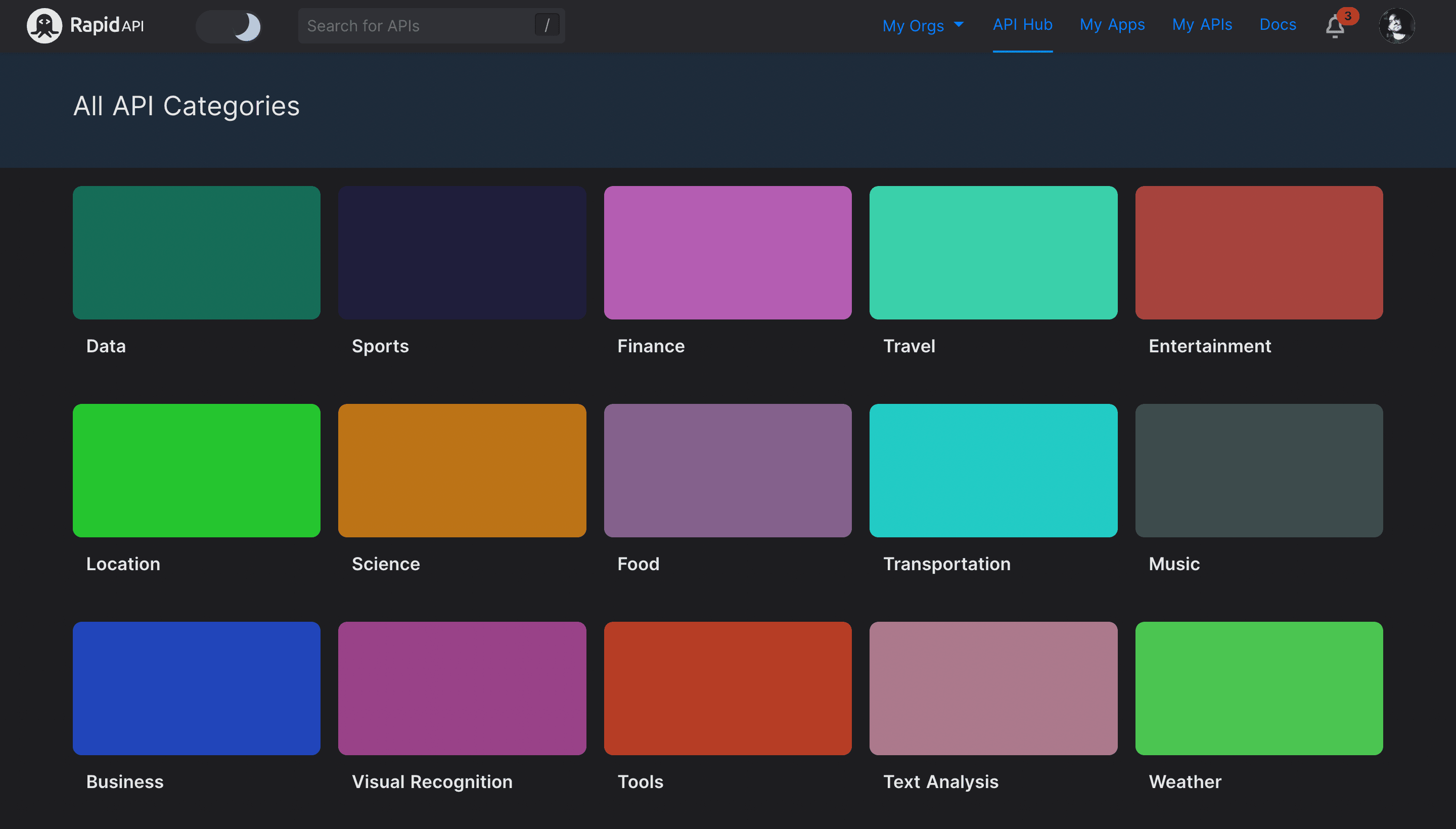
Task: Select the Text Analysis category tile
Action: (x=993, y=688)
